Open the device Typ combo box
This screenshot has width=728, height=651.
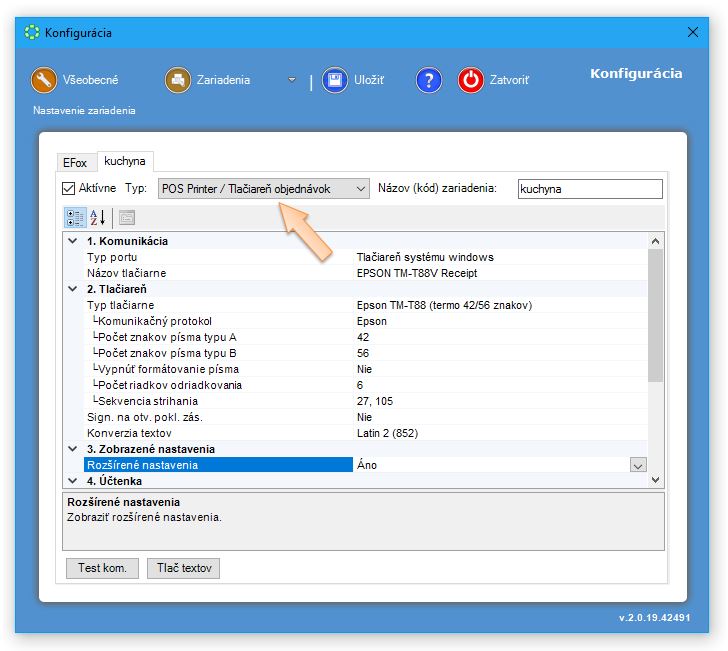(x=264, y=188)
